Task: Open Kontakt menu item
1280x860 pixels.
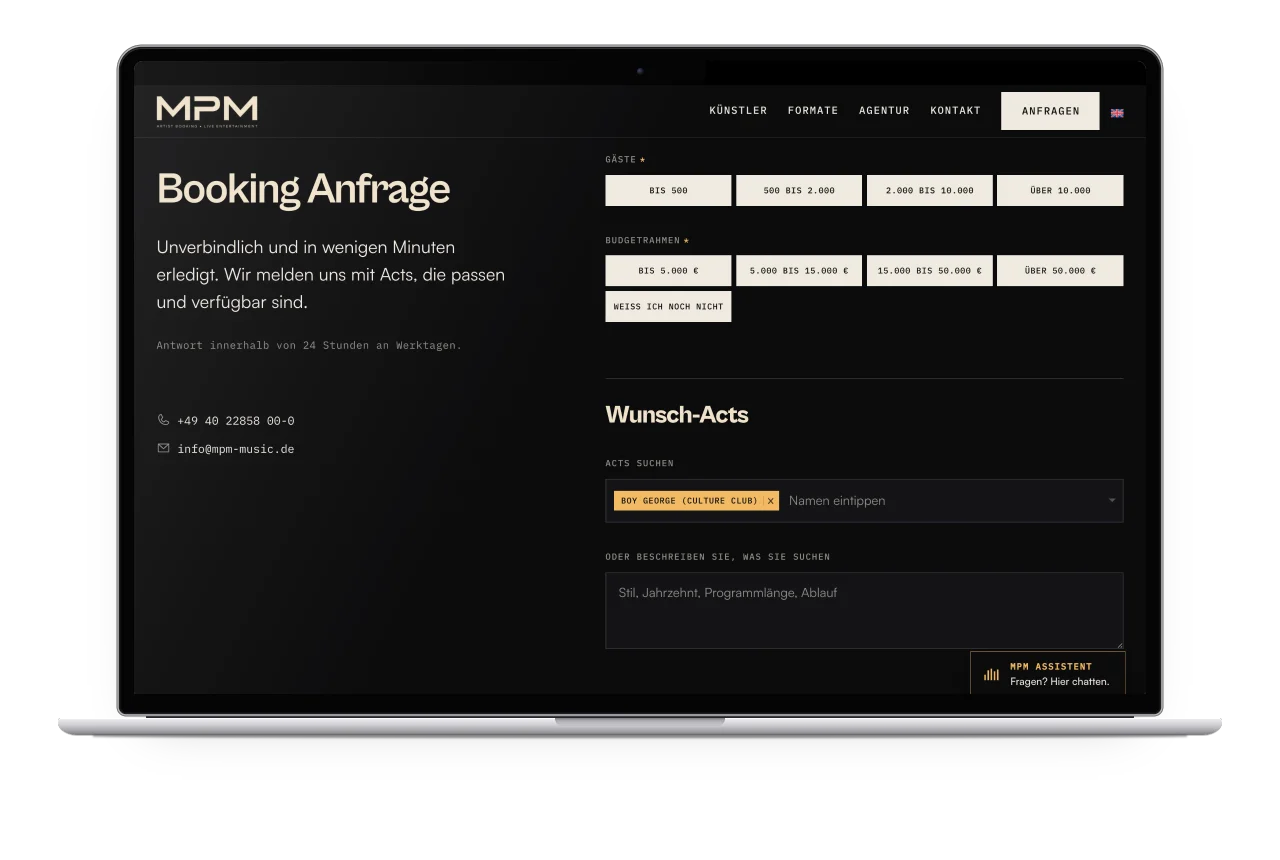Action: (x=955, y=111)
